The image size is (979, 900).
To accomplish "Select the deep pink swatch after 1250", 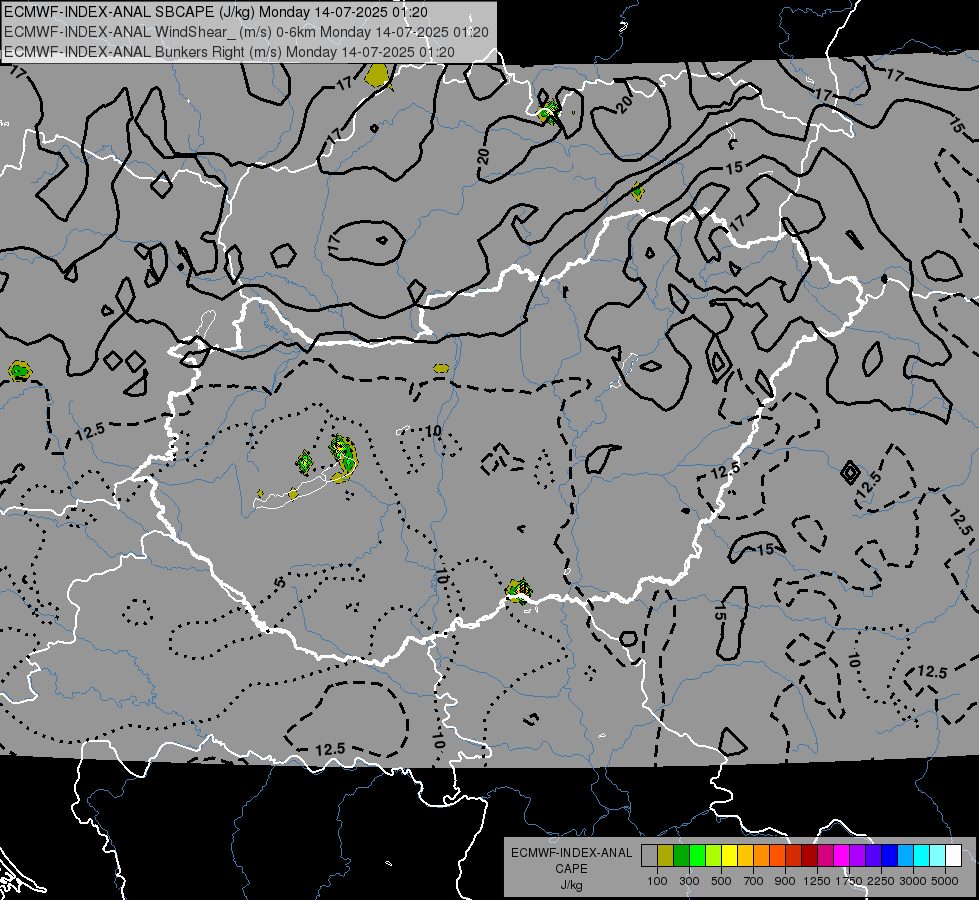I will [x=825, y=856].
